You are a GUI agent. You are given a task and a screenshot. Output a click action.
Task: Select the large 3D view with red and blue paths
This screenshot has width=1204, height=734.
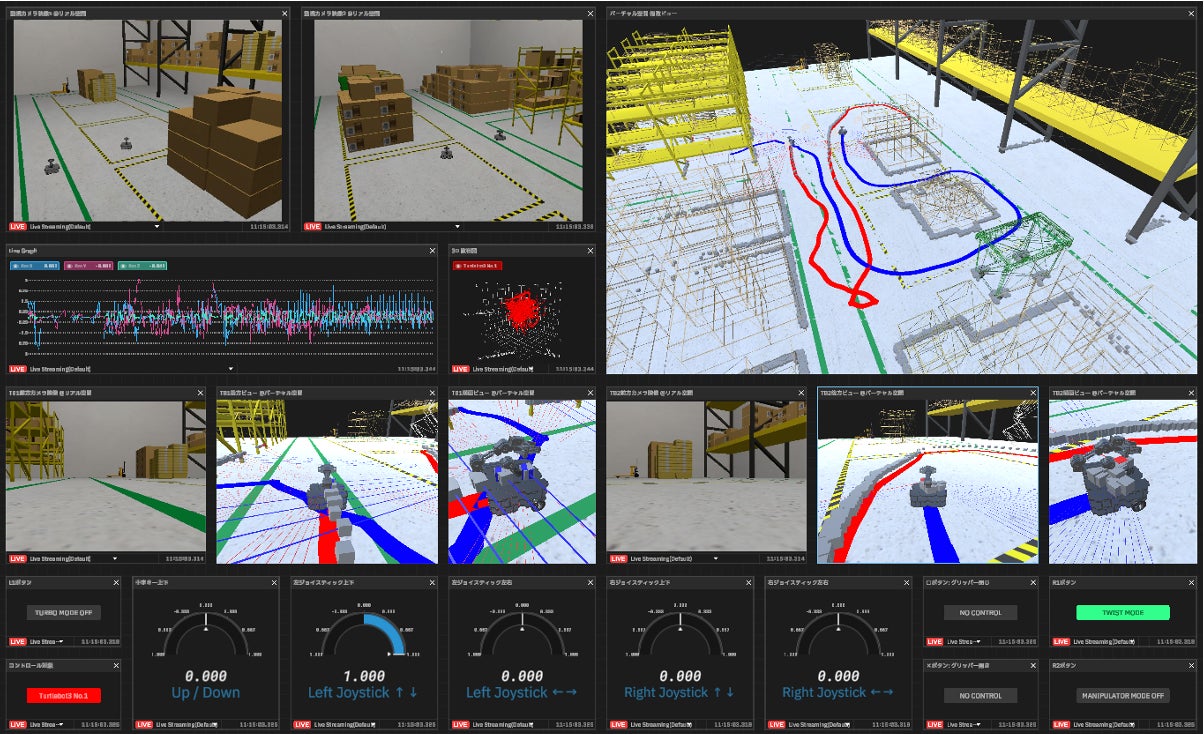[x=900, y=200]
